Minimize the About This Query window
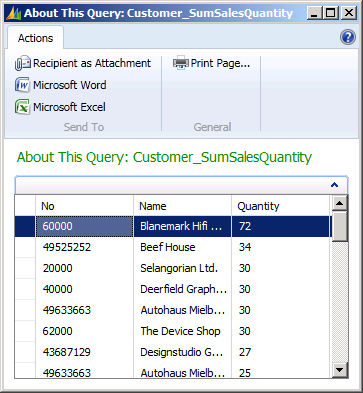 tap(314, 13)
